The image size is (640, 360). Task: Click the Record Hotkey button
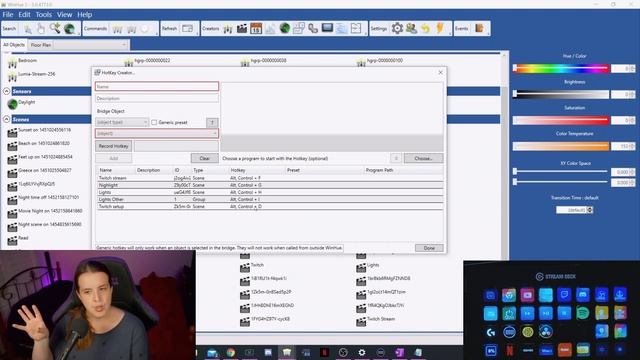tap(113, 146)
